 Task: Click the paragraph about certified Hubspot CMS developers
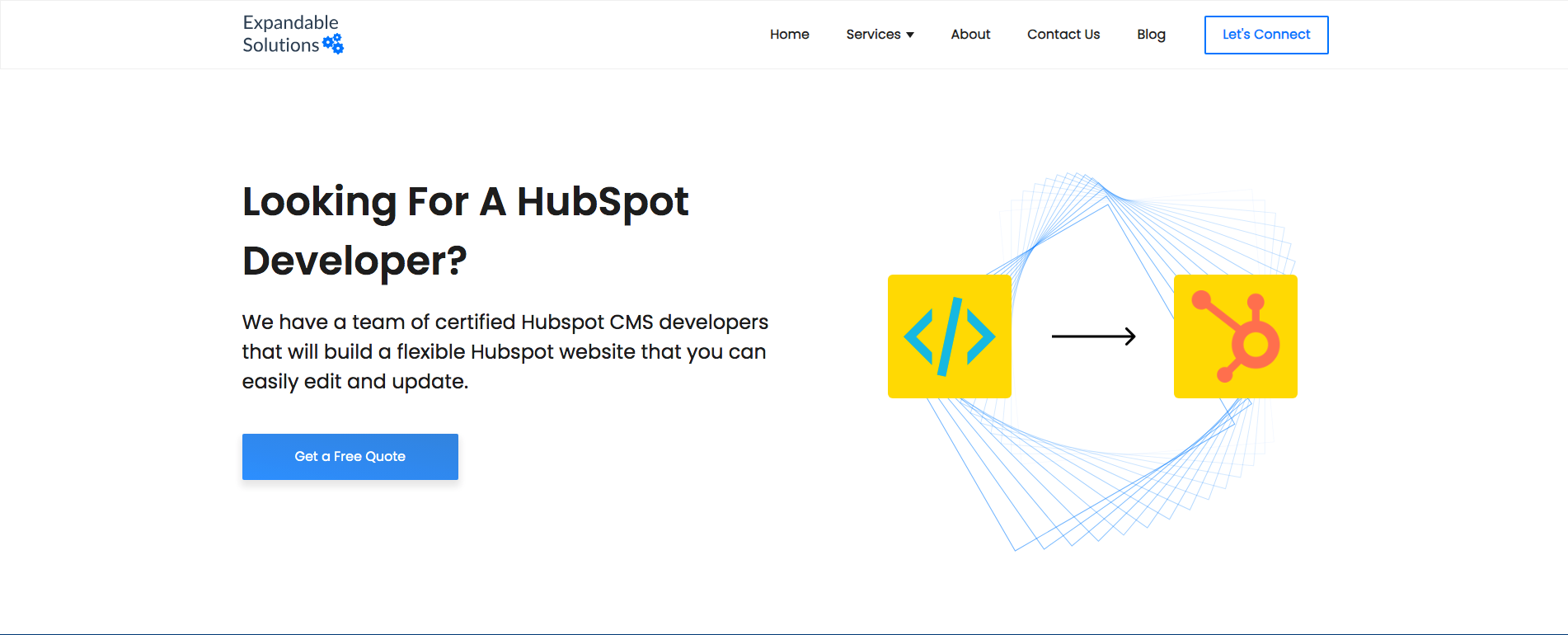pyautogui.click(x=505, y=351)
